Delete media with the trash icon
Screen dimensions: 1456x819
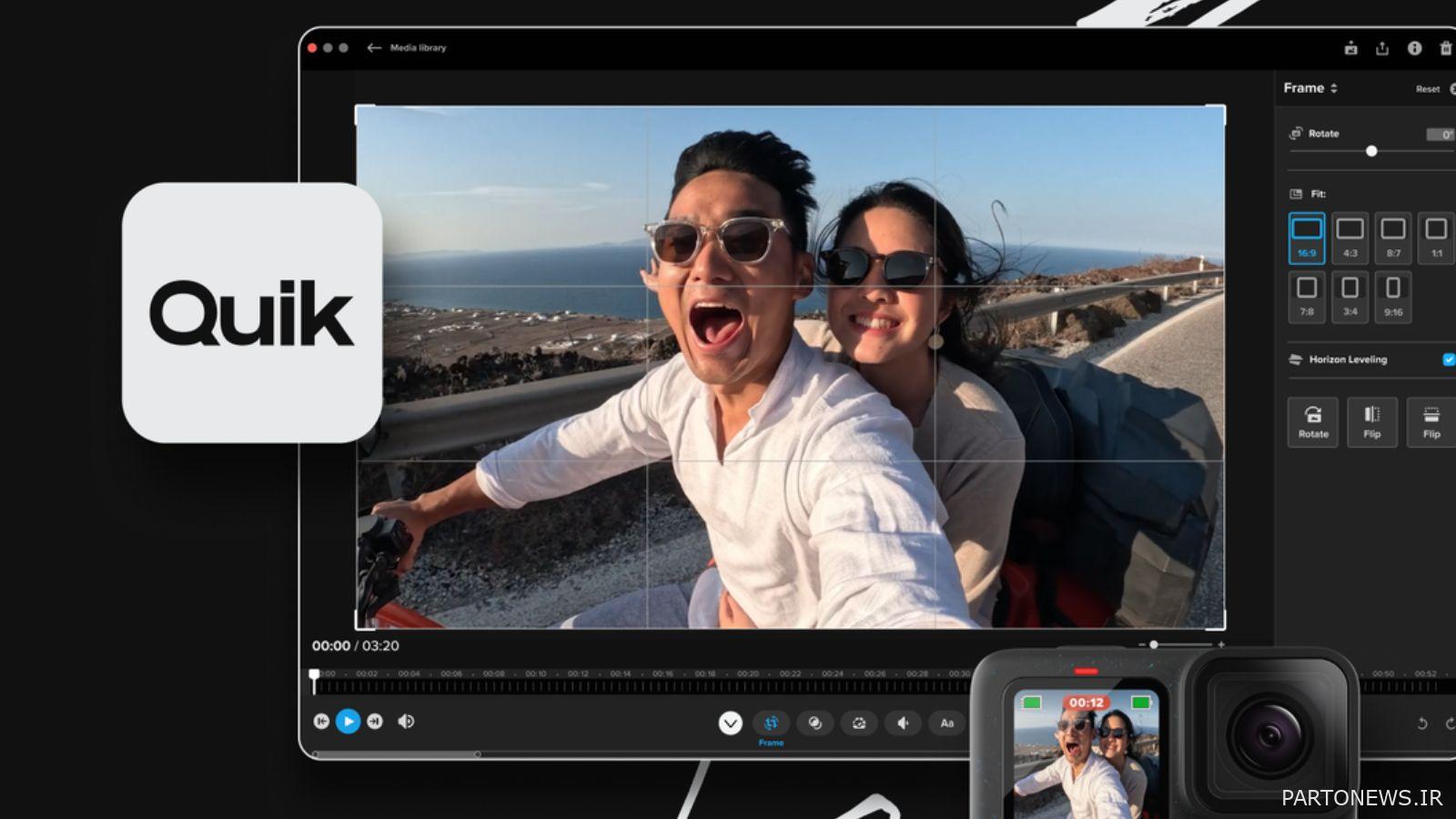1446,48
